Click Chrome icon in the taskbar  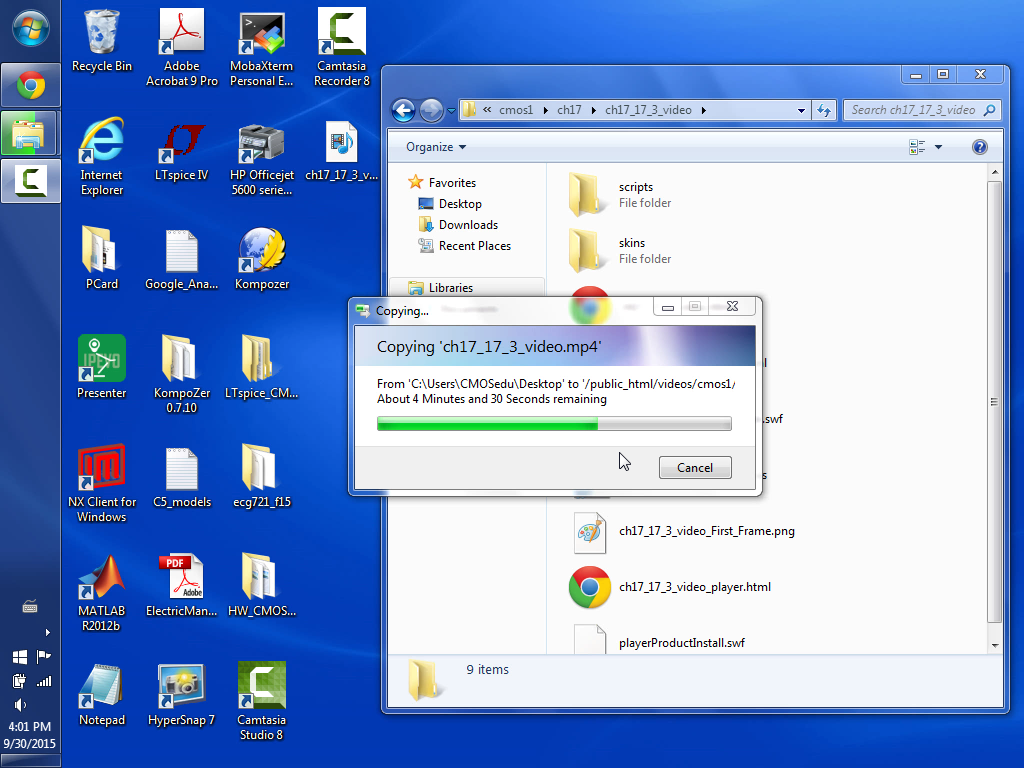(31, 86)
